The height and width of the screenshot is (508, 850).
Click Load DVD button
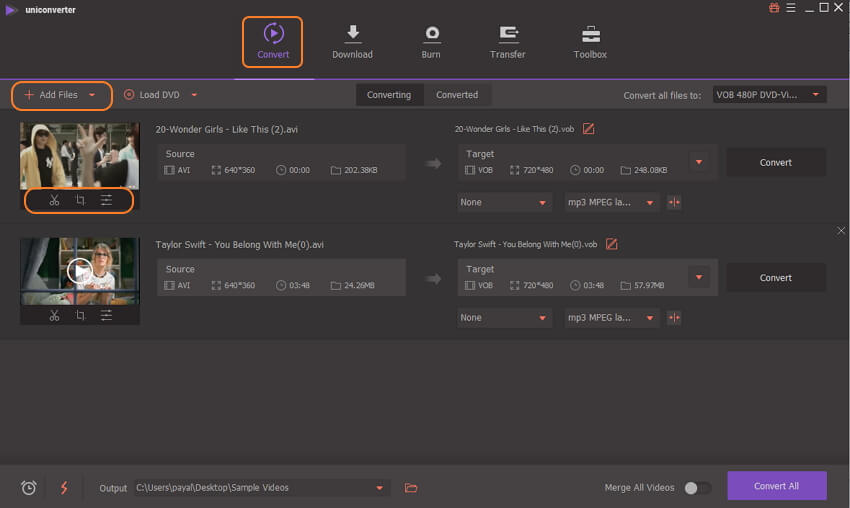click(152, 95)
